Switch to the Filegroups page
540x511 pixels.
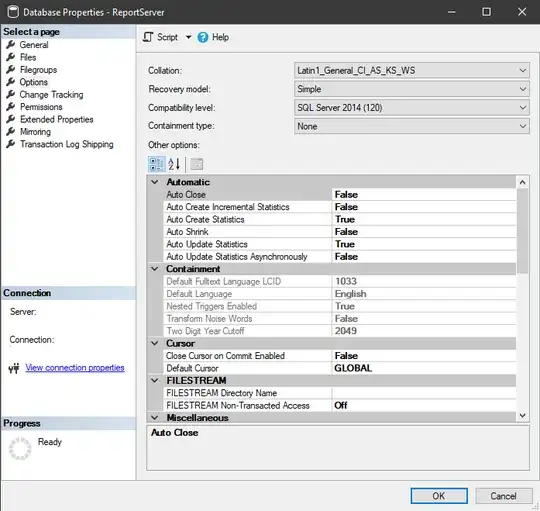(38, 70)
